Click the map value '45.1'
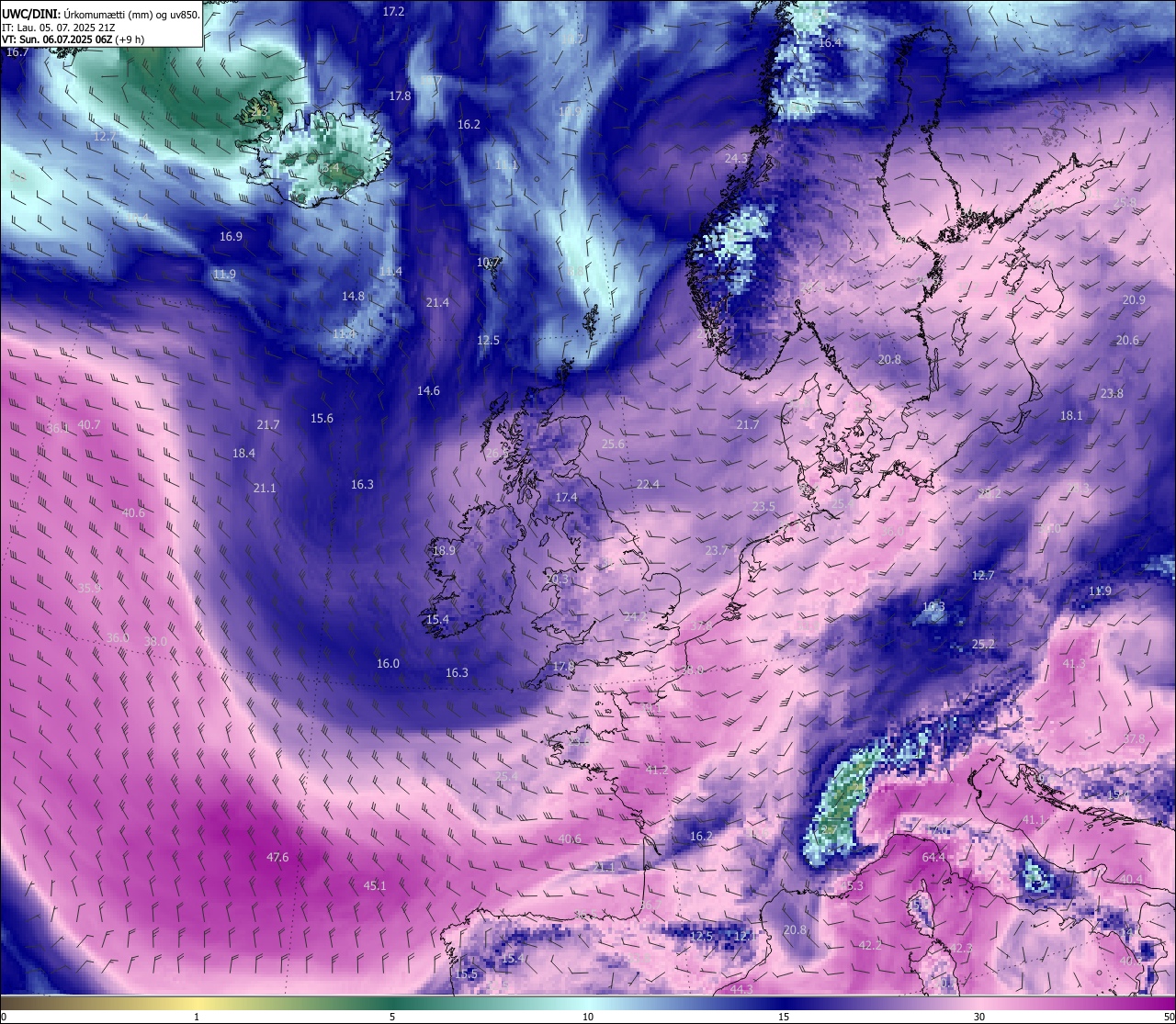Viewport: 1176px width, 1024px height. [x=375, y=885]
